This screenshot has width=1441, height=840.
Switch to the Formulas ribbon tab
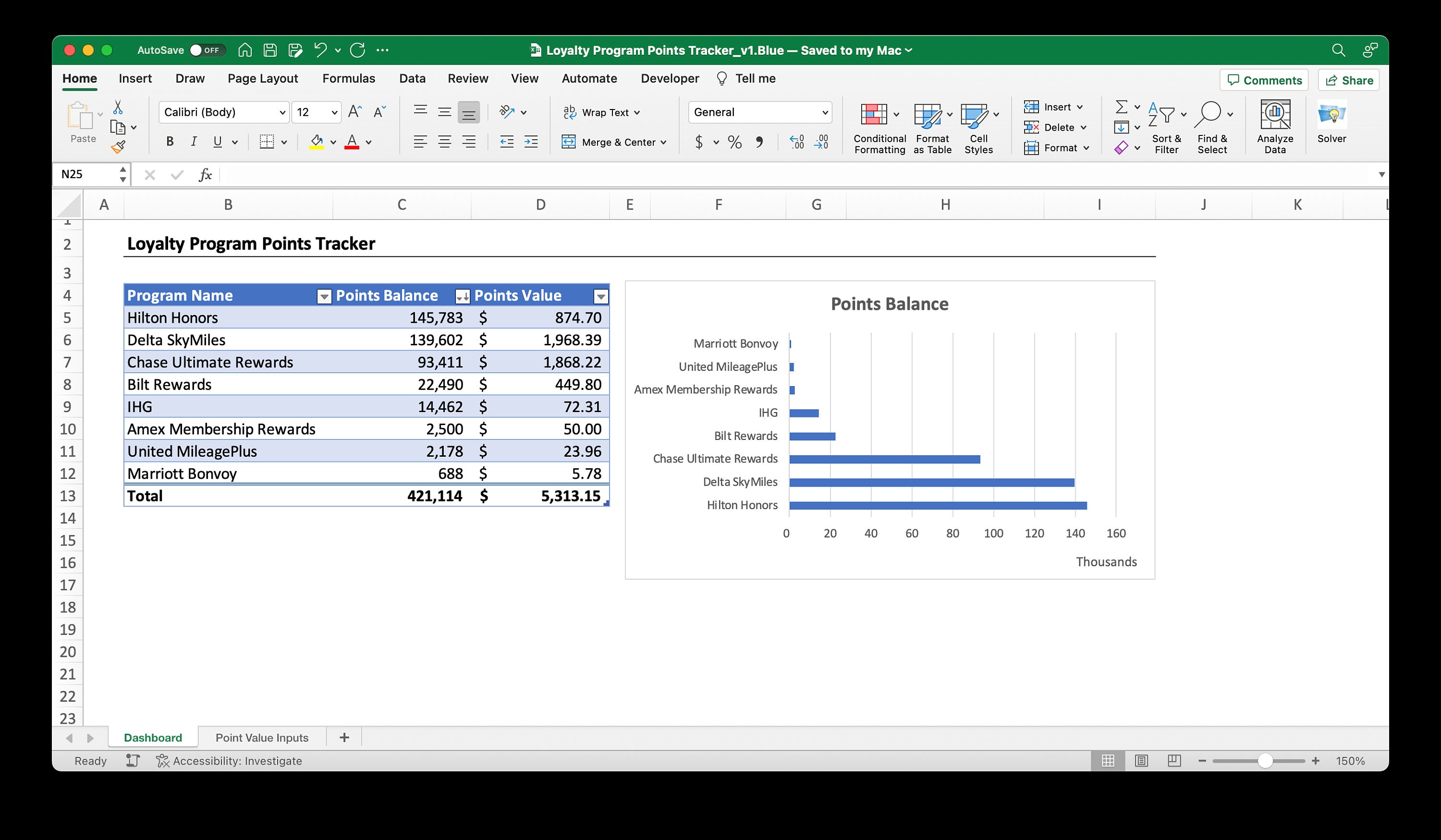point(348,78)
